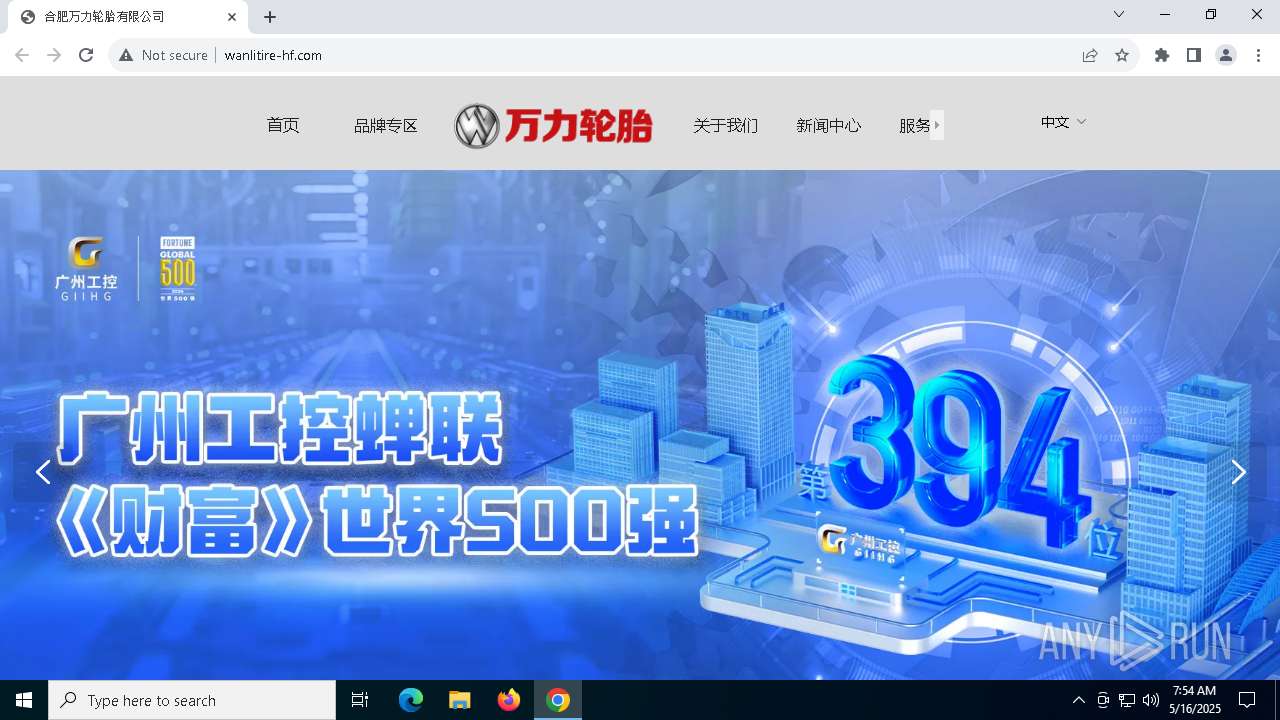Reload the wanlitire-hf.com page

point(86,55)
